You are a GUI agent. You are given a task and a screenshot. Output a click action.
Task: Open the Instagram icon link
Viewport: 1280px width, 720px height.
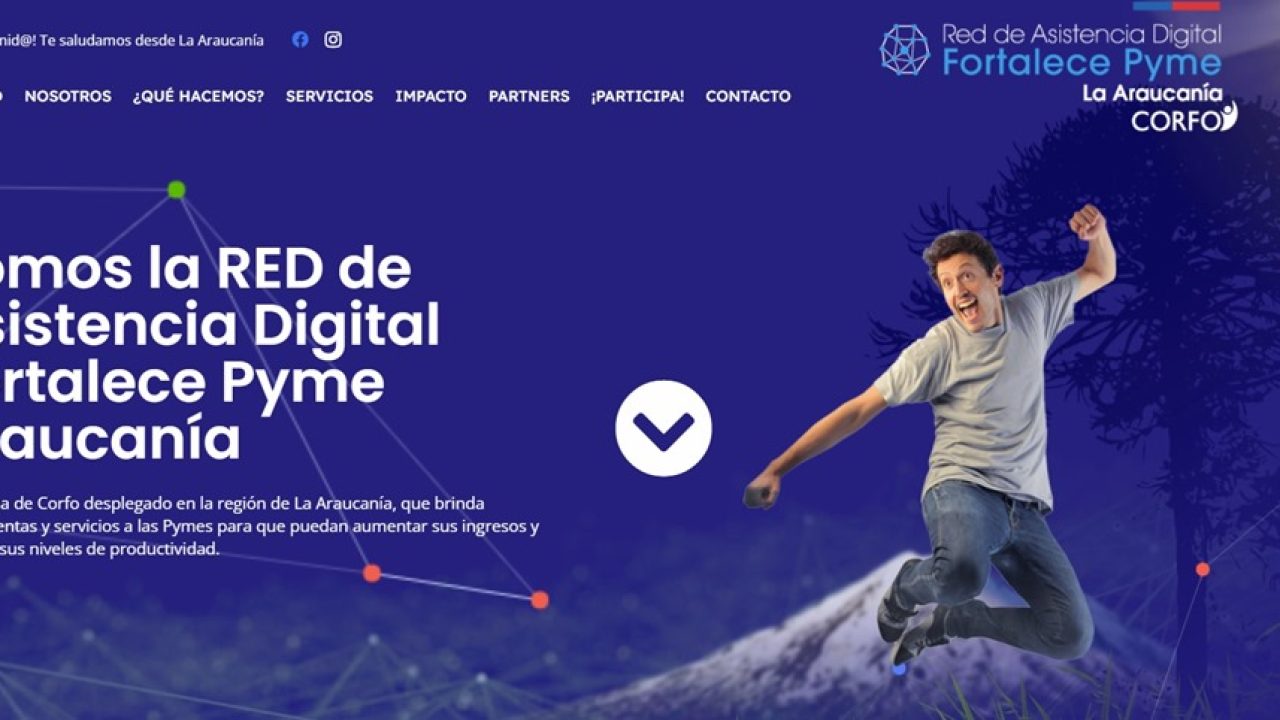pyautogui.click(x=333, y=40)
